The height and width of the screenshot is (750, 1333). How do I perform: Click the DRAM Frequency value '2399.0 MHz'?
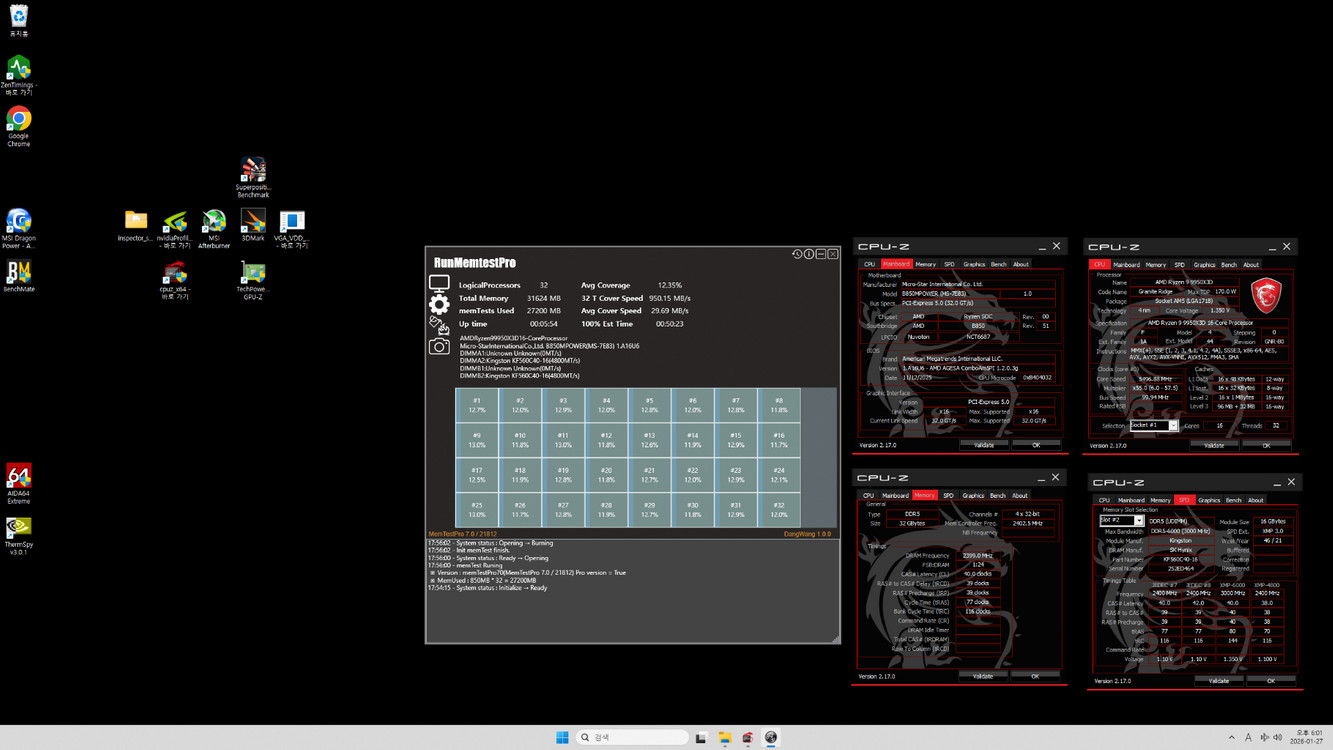(979, 556)
